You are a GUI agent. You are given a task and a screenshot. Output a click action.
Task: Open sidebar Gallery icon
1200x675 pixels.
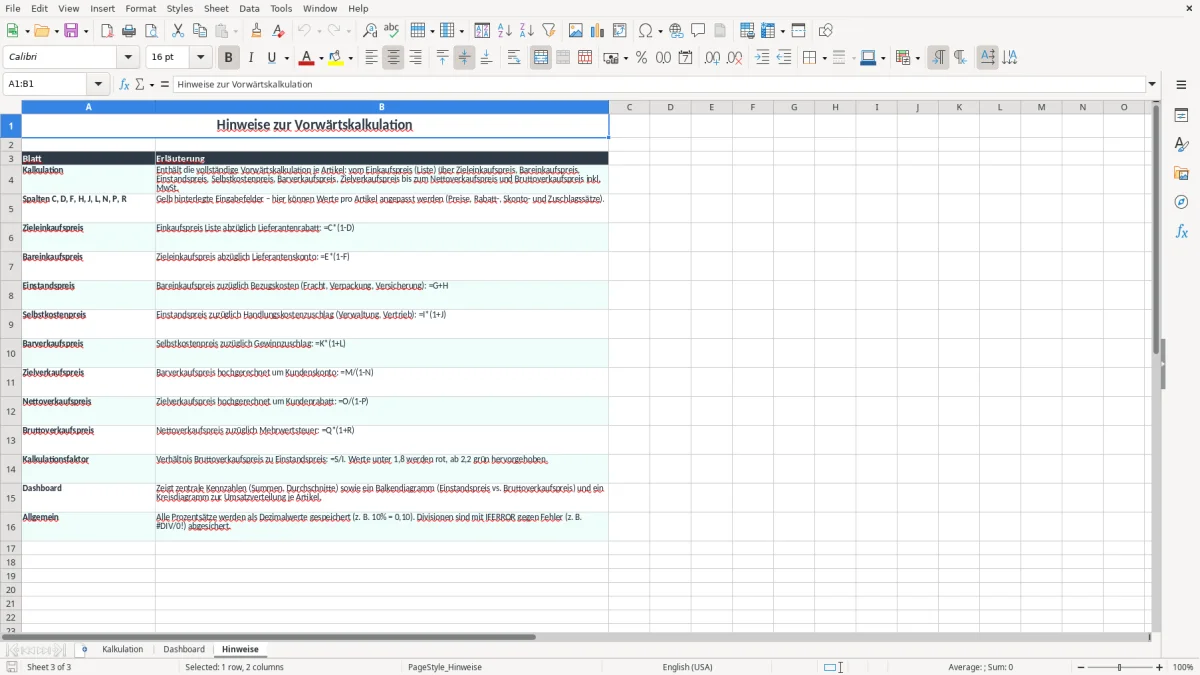(x=1181, y=173)
